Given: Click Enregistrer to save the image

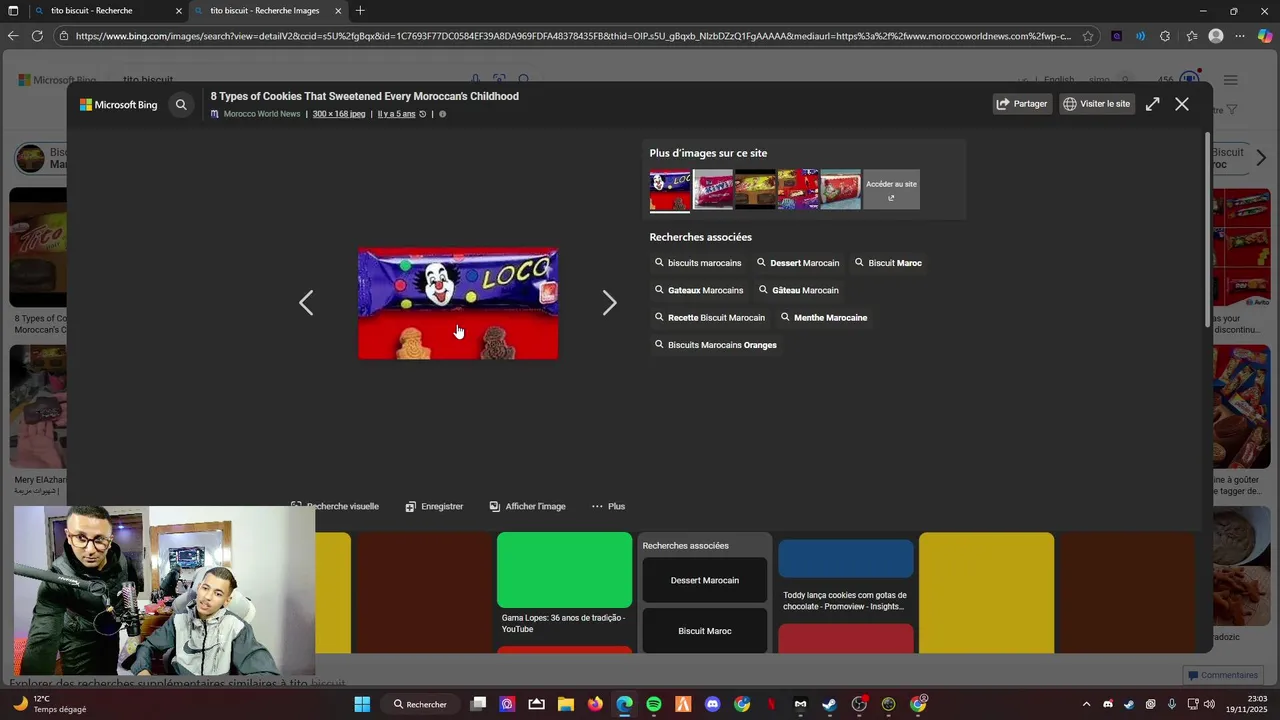Looking at the screenshot, I should [434, 506].
